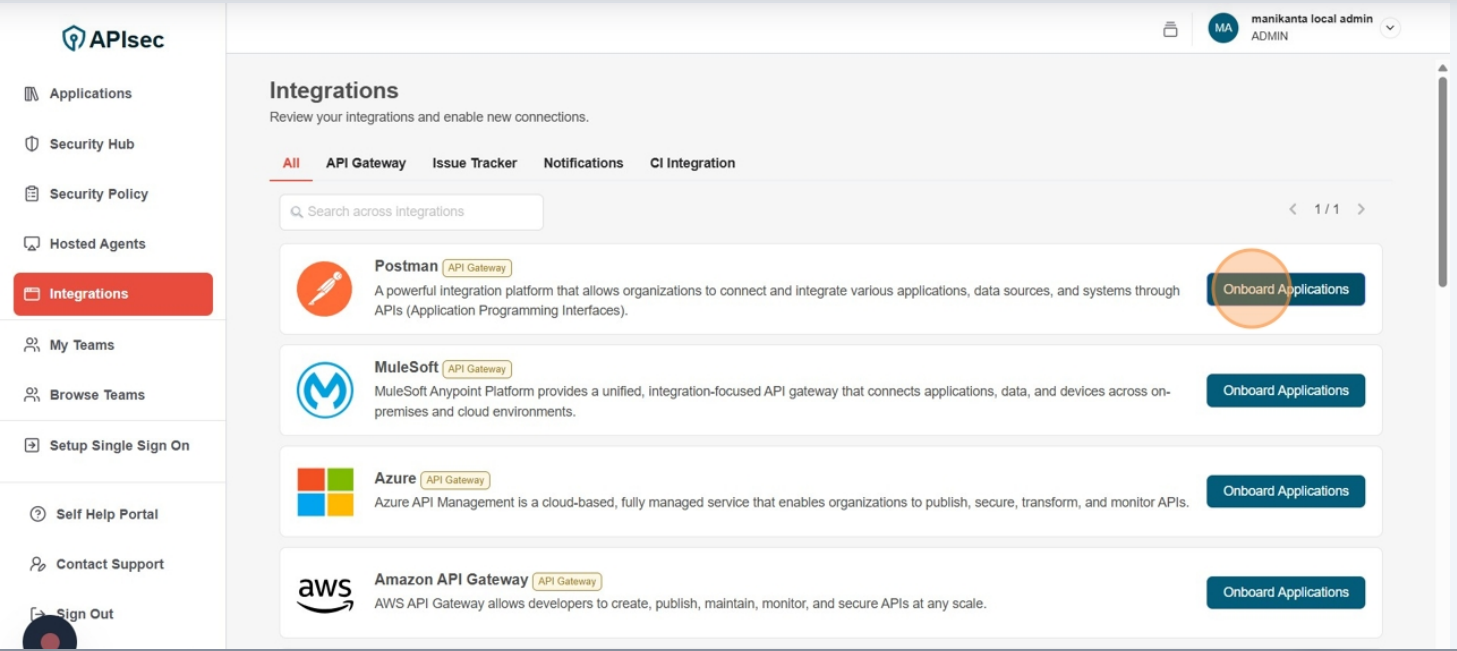Image resolution: width=1457 pixels, height=651 pixels.
Task: Click the vertical page scrollbar
Action: [x=1442, y=180]
